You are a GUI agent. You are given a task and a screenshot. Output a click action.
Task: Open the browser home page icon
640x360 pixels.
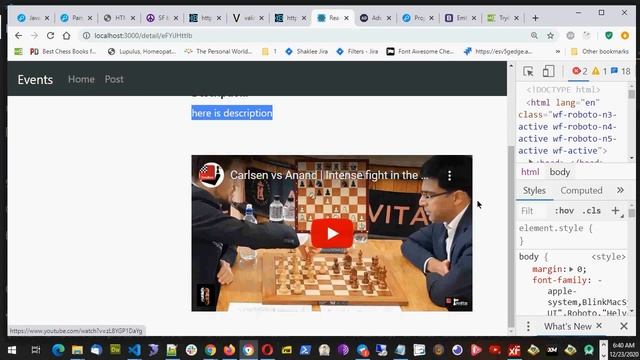pos(67,36)
